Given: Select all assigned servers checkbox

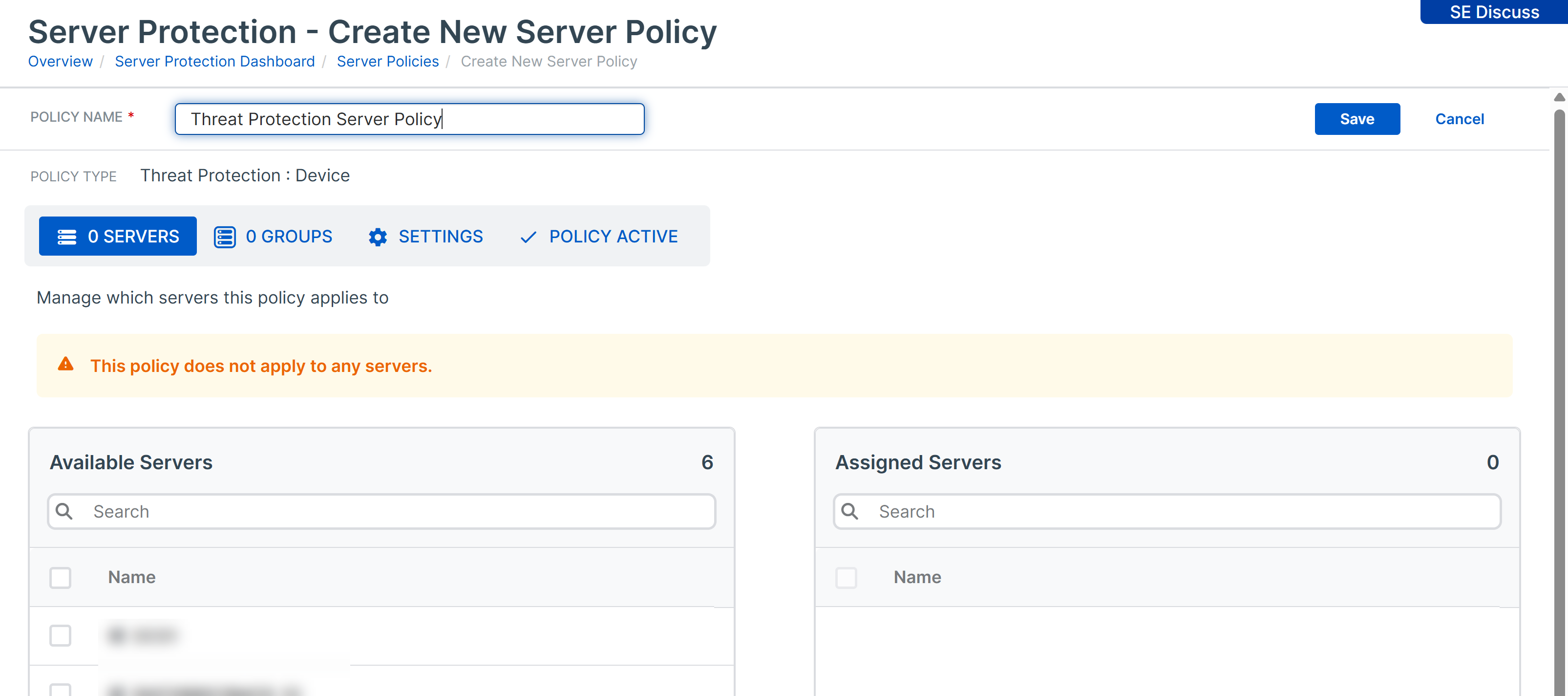Looking at the screenshot, I should (x=846, y=577).
